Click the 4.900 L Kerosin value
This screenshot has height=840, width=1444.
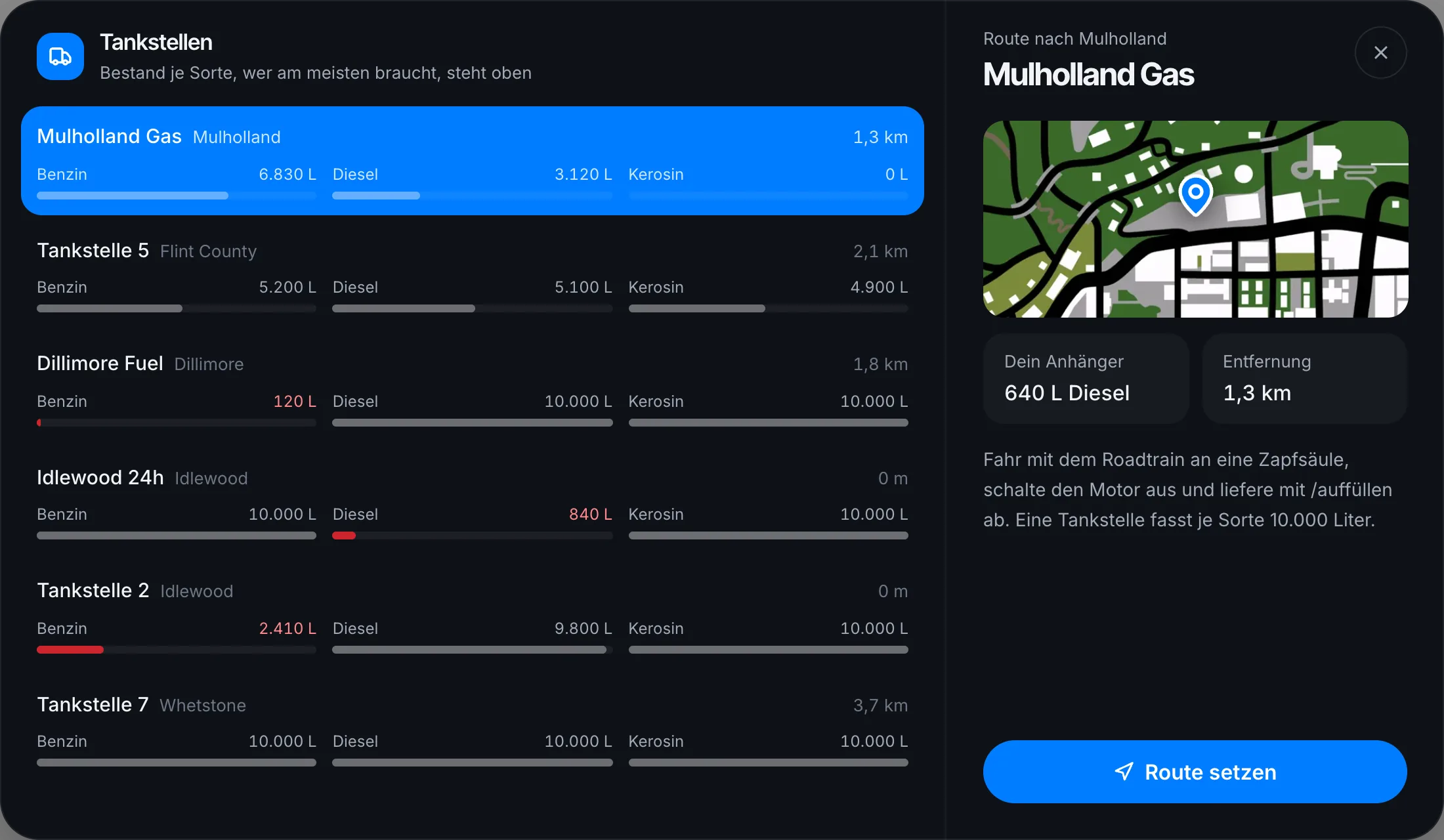tap(880, 287)
